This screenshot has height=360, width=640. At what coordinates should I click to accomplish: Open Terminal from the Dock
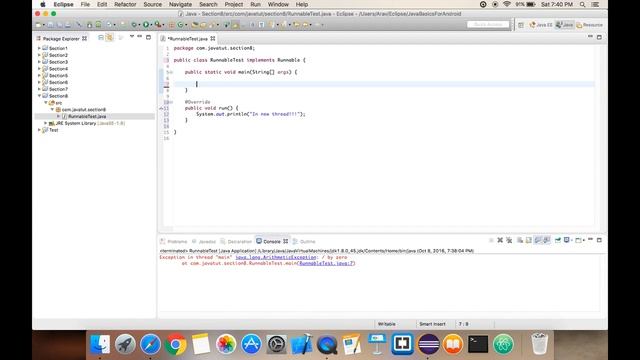coord(478,344)
